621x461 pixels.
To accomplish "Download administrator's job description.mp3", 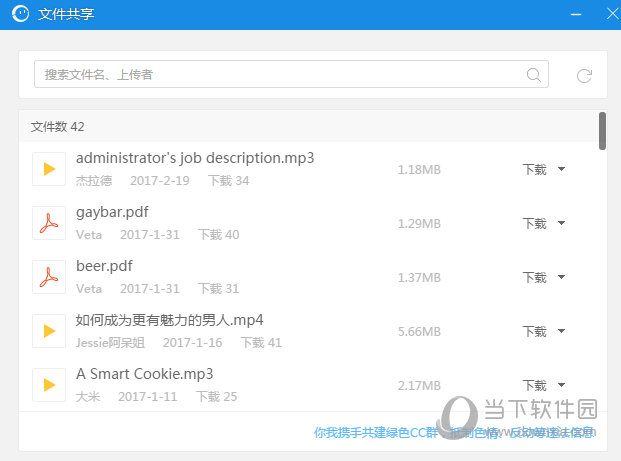I will (x=534, y=170).
